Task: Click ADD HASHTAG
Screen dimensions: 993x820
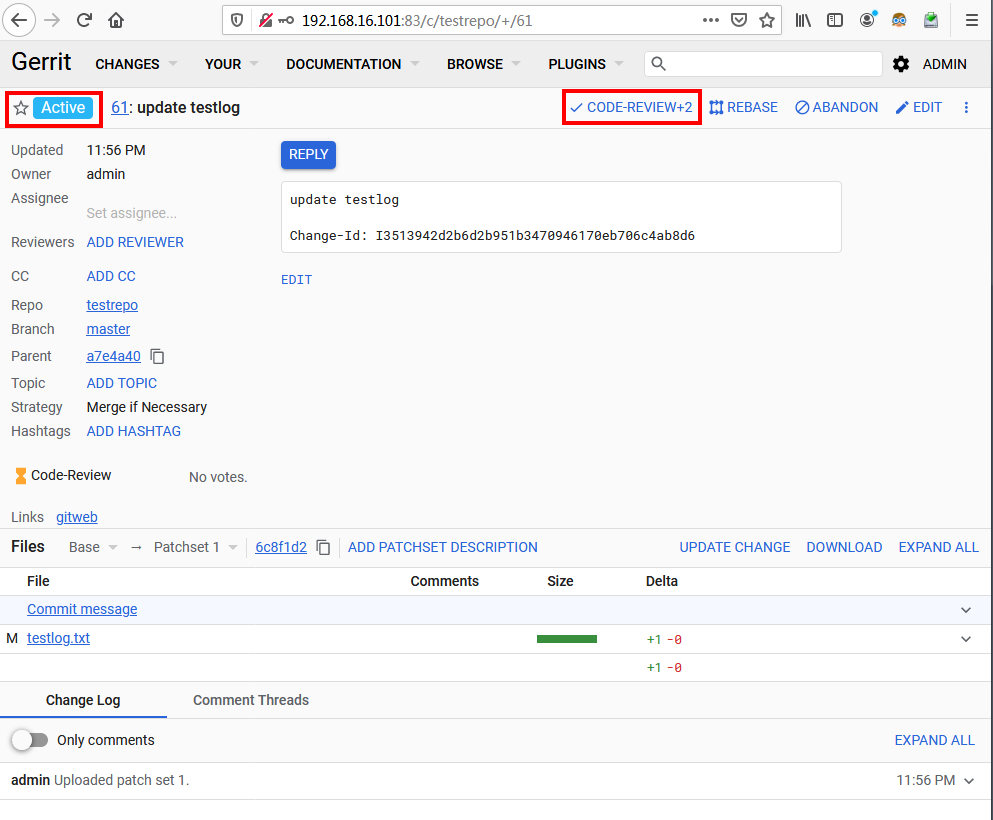Action: pos(134,431)
